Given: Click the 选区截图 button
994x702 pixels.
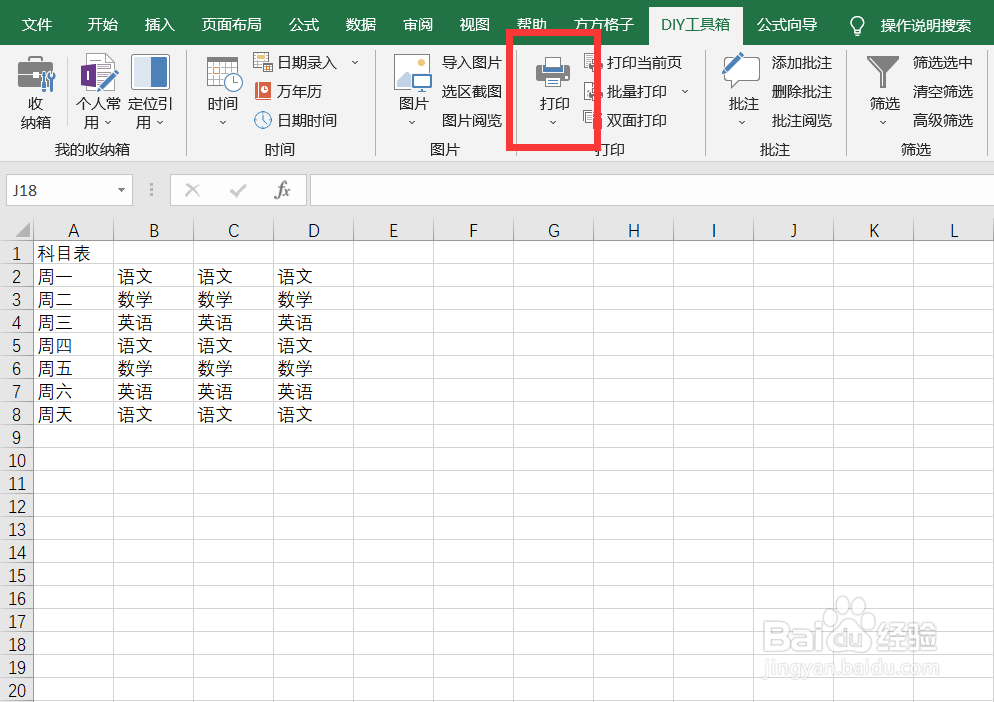Looking at the screenshot, I should click(472, 91).
